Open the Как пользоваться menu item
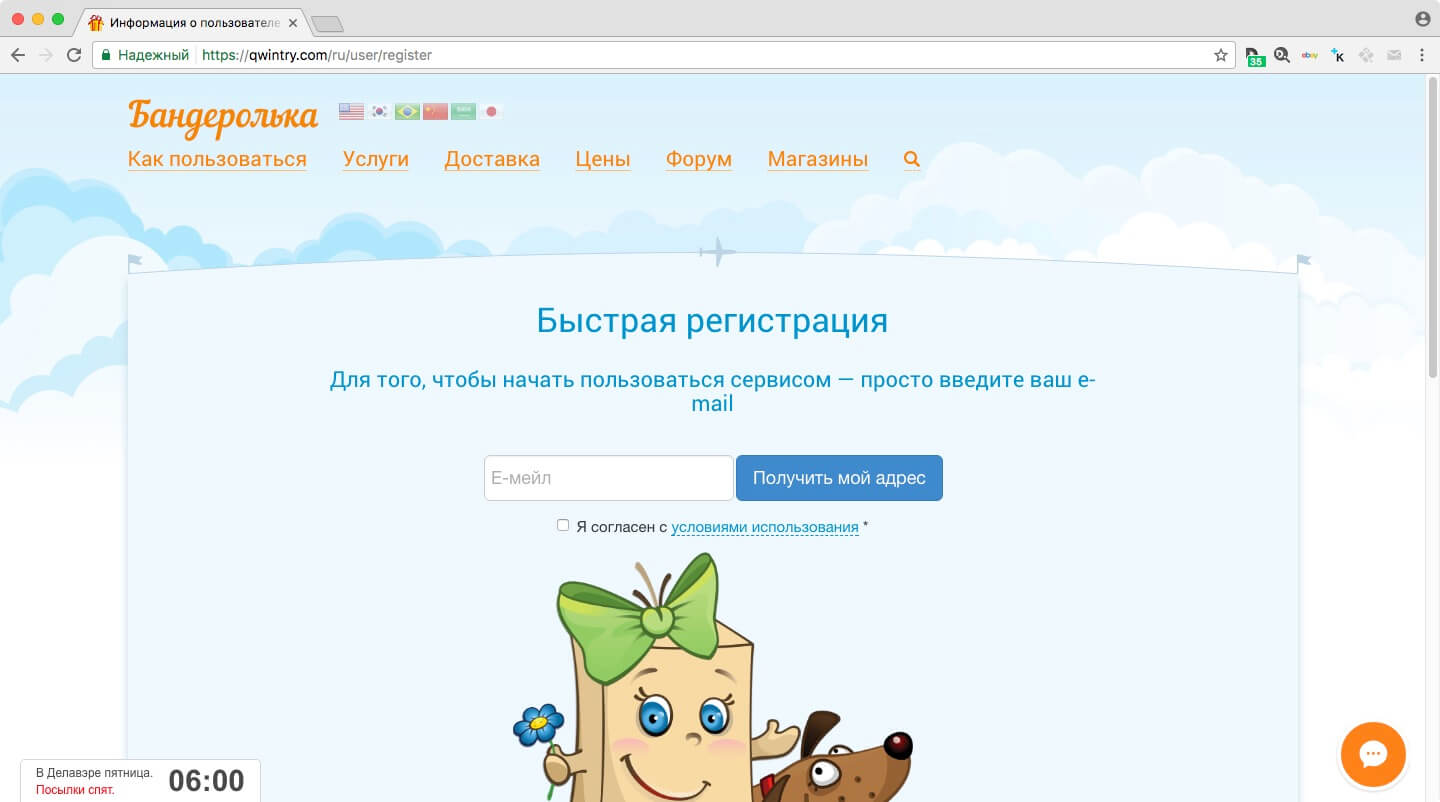The width and height of the screenshot is (1440, 802). (x=217, y=159)
